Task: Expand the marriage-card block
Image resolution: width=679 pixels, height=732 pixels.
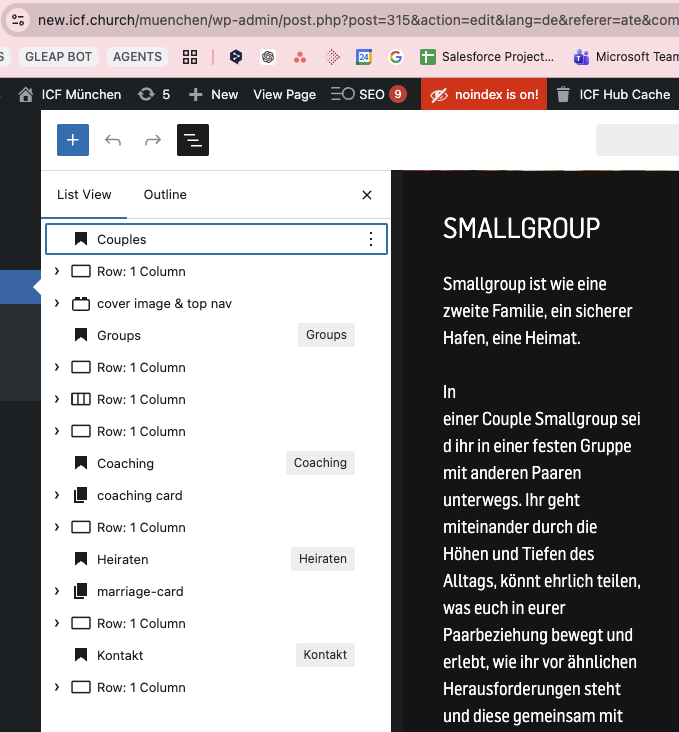Action: [x=57, y=591]
